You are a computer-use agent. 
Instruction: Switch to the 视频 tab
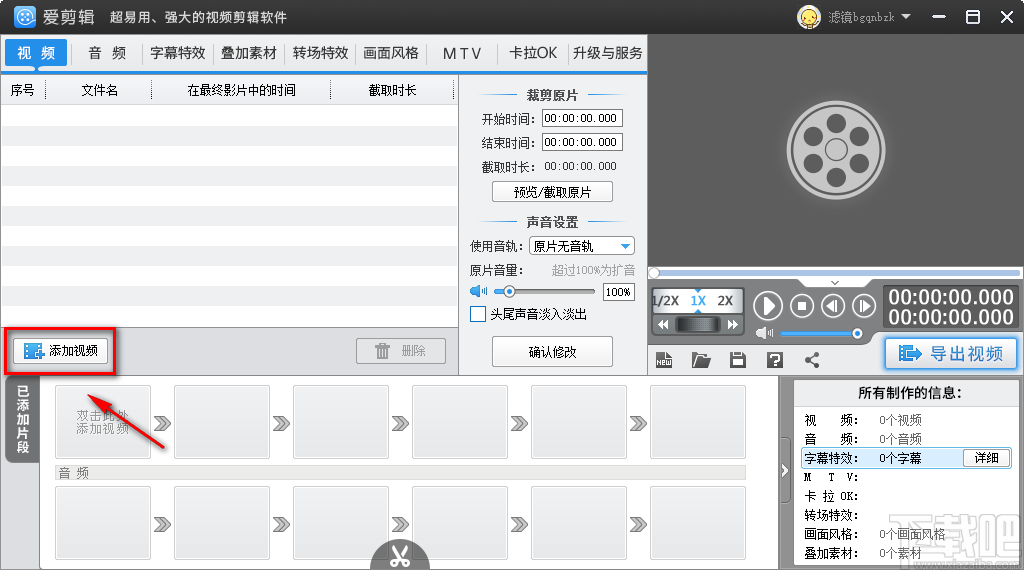(36, 53)
